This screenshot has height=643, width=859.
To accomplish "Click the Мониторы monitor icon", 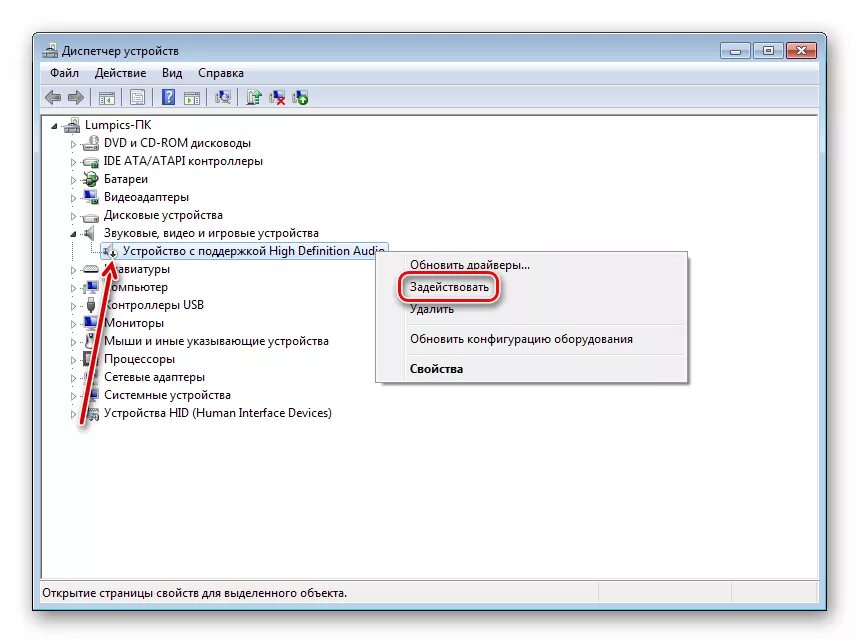I will click(90, 323).
